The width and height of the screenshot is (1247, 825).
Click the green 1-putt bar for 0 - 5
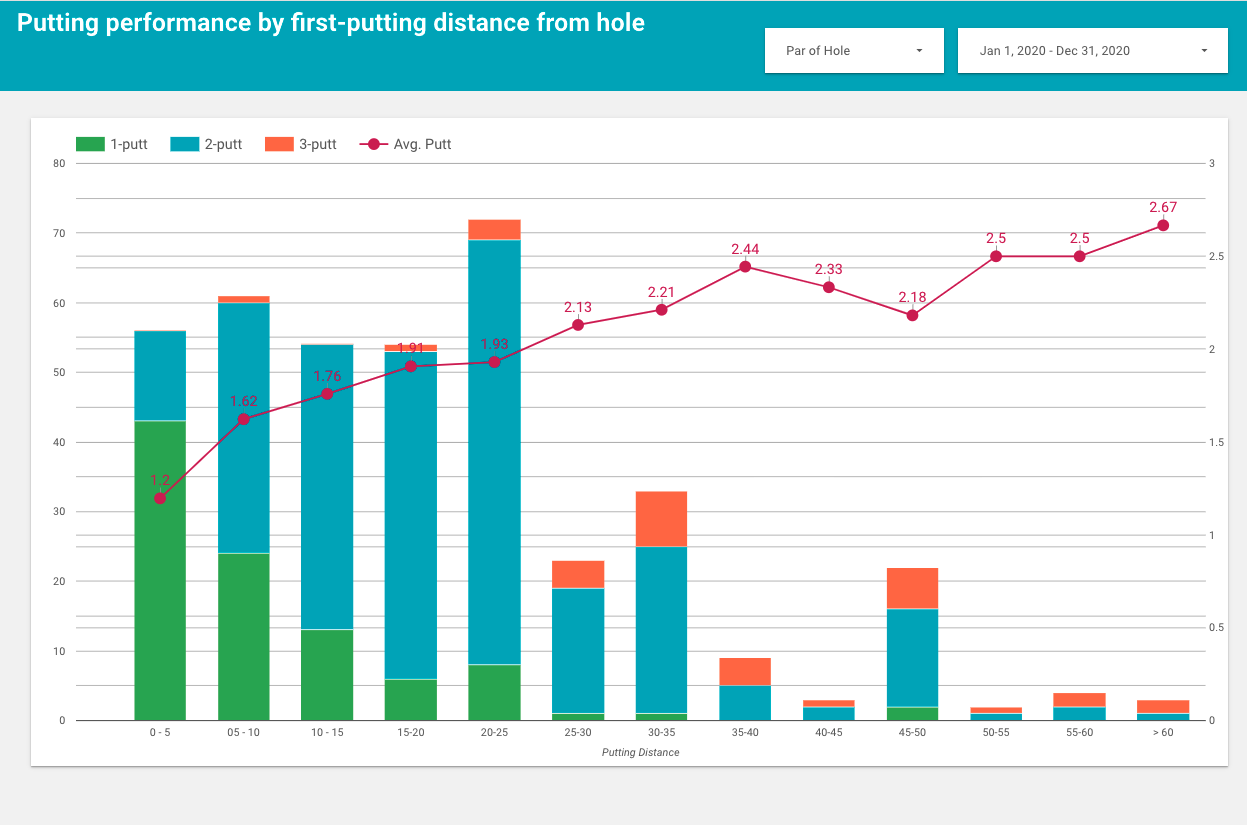[160, 570]
